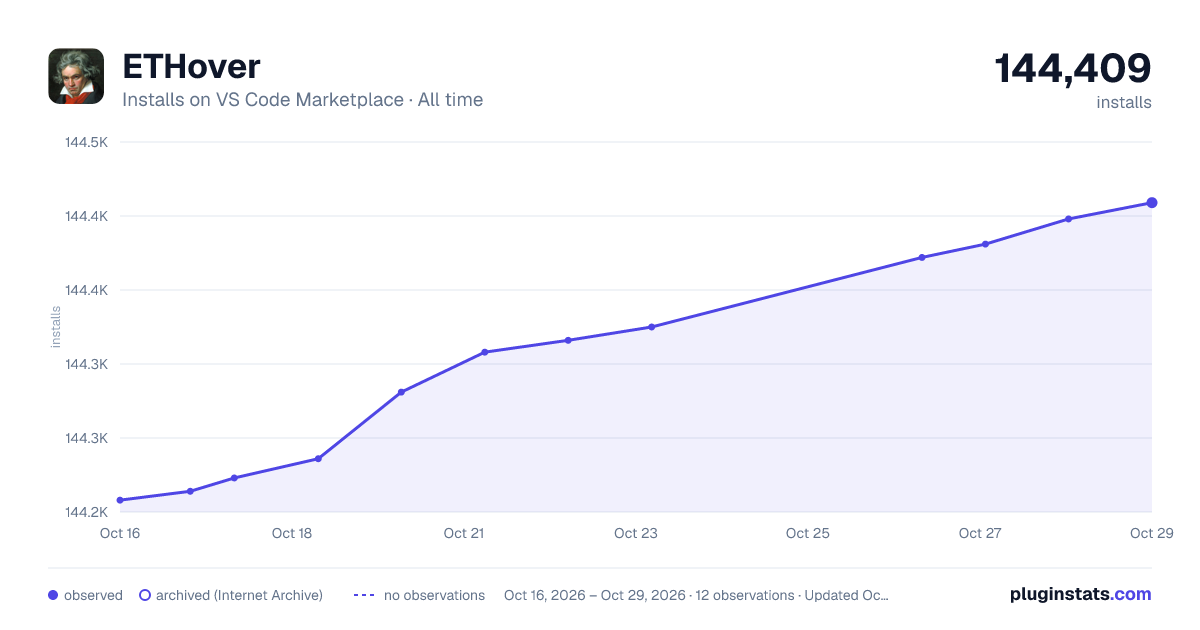
Task: Click the 144.5K y-axis label
Action: [x=86, y=142]
